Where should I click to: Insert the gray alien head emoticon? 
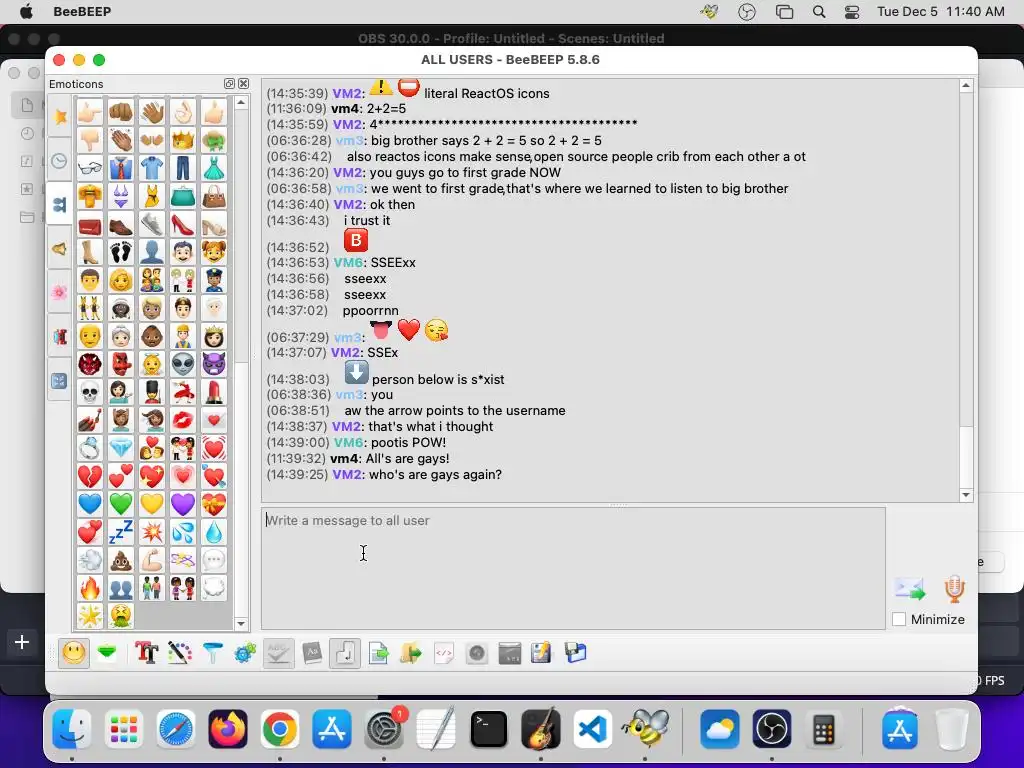pos(183,364)
